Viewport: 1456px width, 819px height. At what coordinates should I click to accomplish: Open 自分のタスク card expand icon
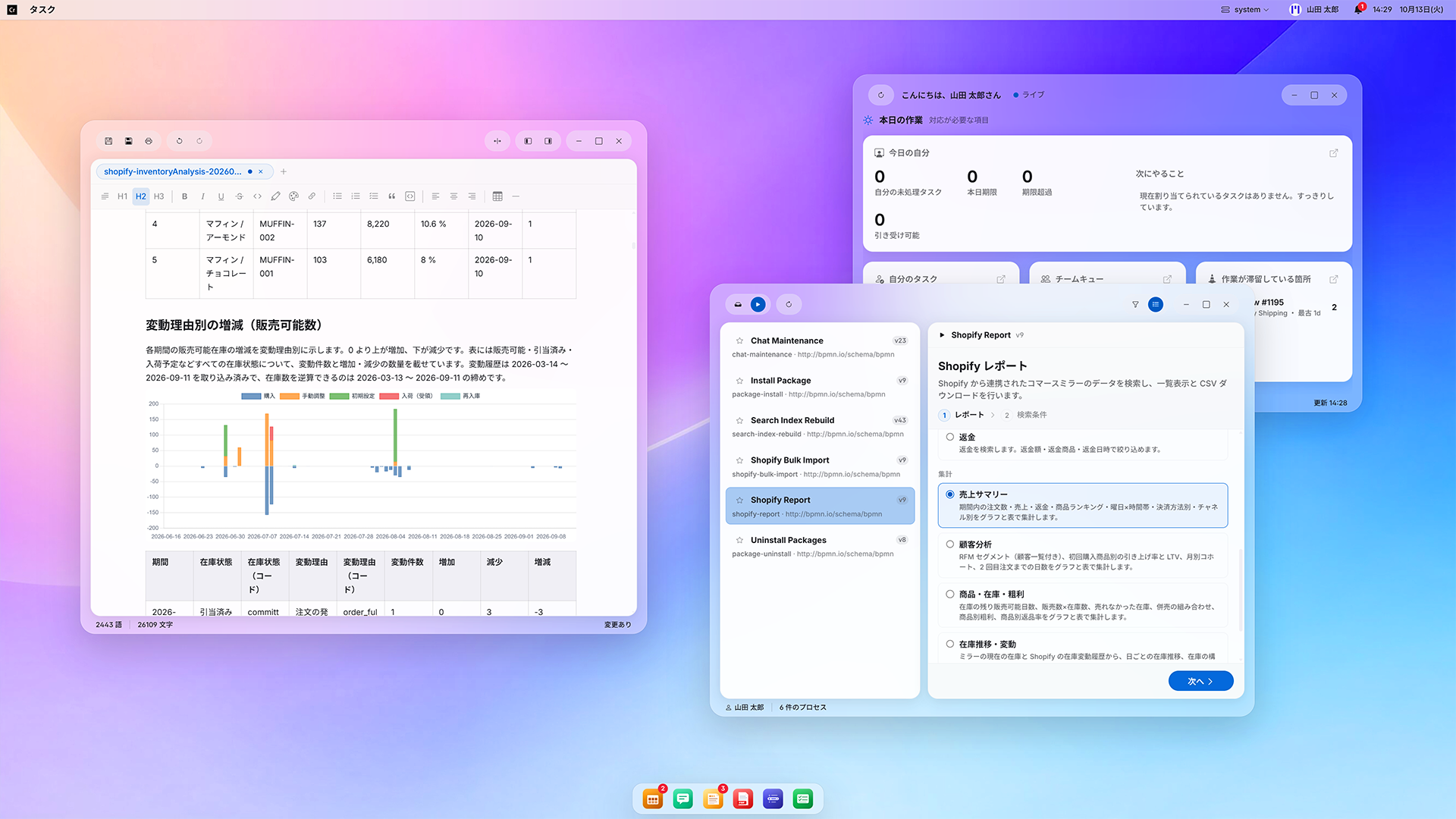pyautogui.click(x=1001, y=279)
